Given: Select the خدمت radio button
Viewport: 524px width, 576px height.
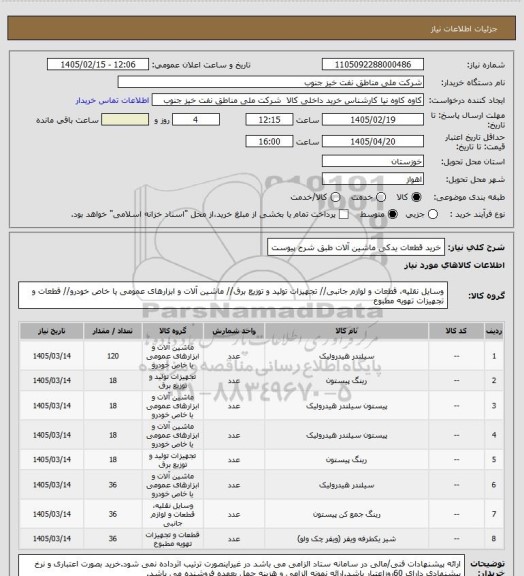Looking at the screenshot, I should 381,197.
